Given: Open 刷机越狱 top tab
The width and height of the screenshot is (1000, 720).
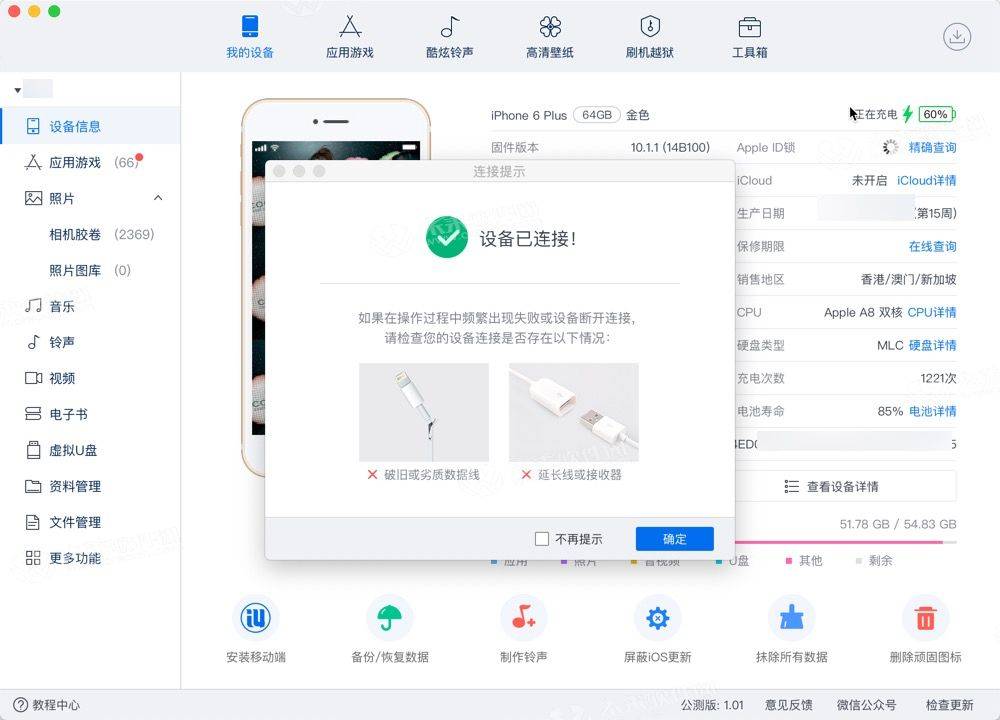Looking at the screenshot, I should tap(650, 36).
